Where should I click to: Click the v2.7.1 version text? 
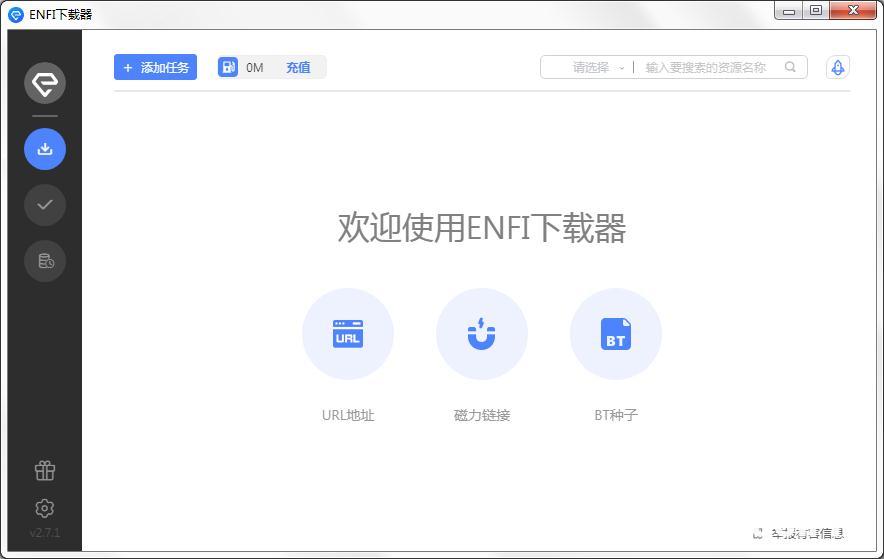(x=45, y=533)
